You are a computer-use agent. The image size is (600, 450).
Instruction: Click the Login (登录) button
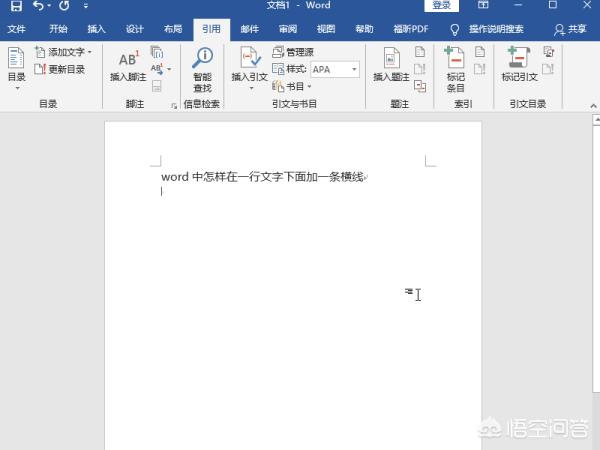pyautogui.click(x=442, y=6)
